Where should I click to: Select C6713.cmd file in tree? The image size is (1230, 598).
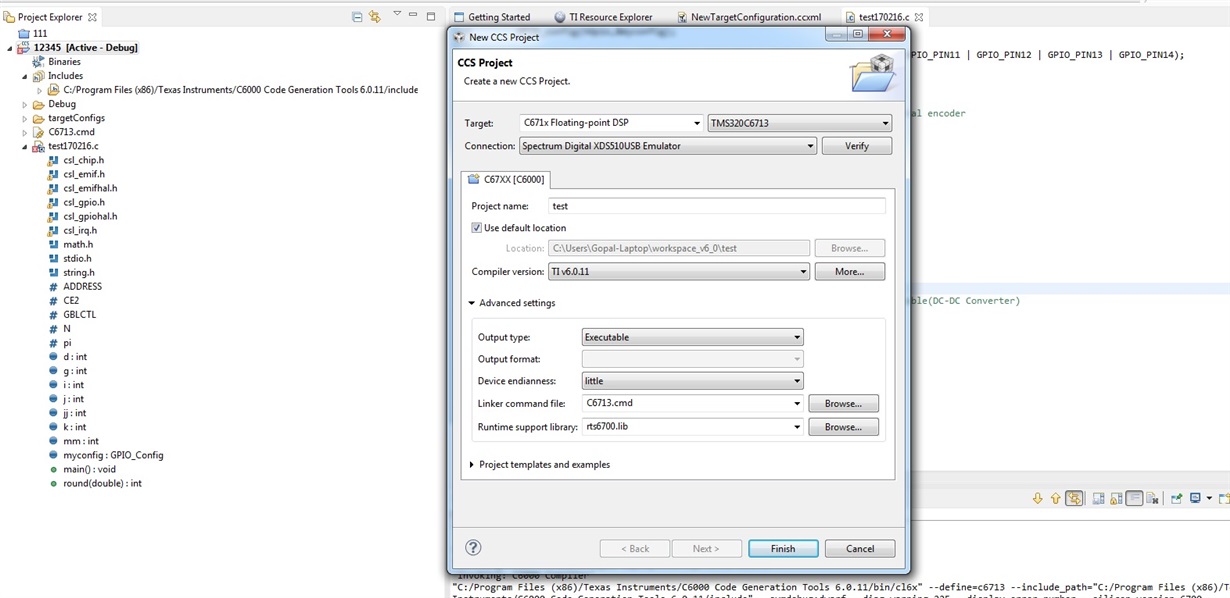click(x=71, y=132)
